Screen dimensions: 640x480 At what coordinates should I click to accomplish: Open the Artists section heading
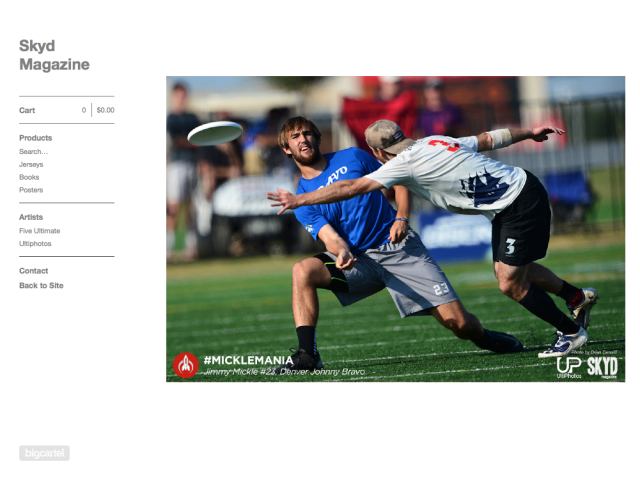(31, 217)
